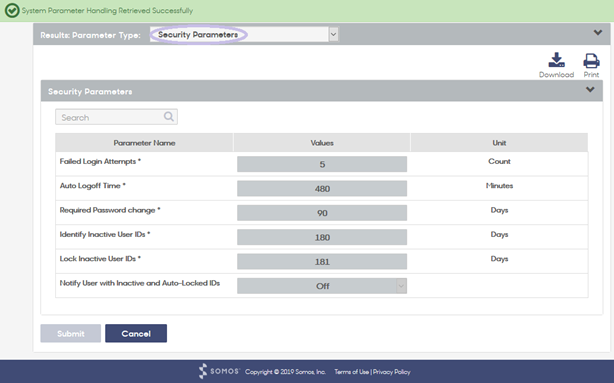
Task: Click the Values column header
Action: click(x=322, y=143)
